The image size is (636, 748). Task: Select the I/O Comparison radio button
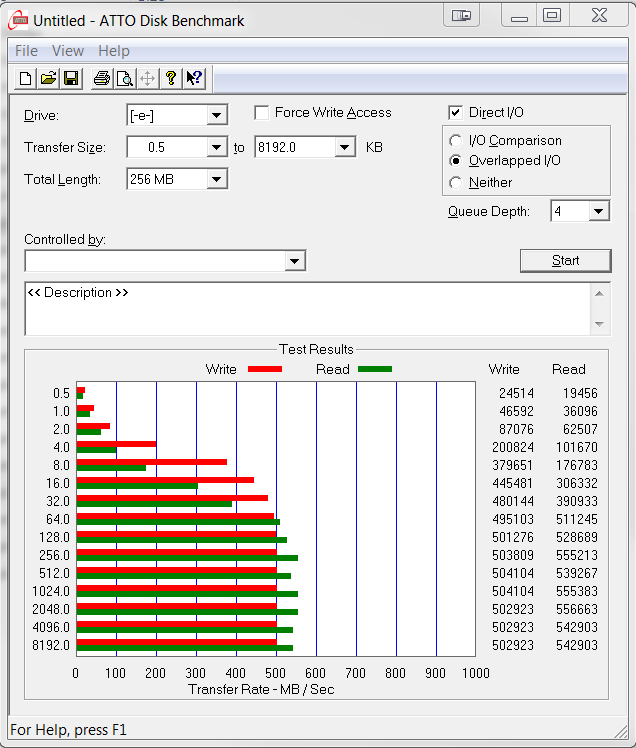click(x=456, y=141)
